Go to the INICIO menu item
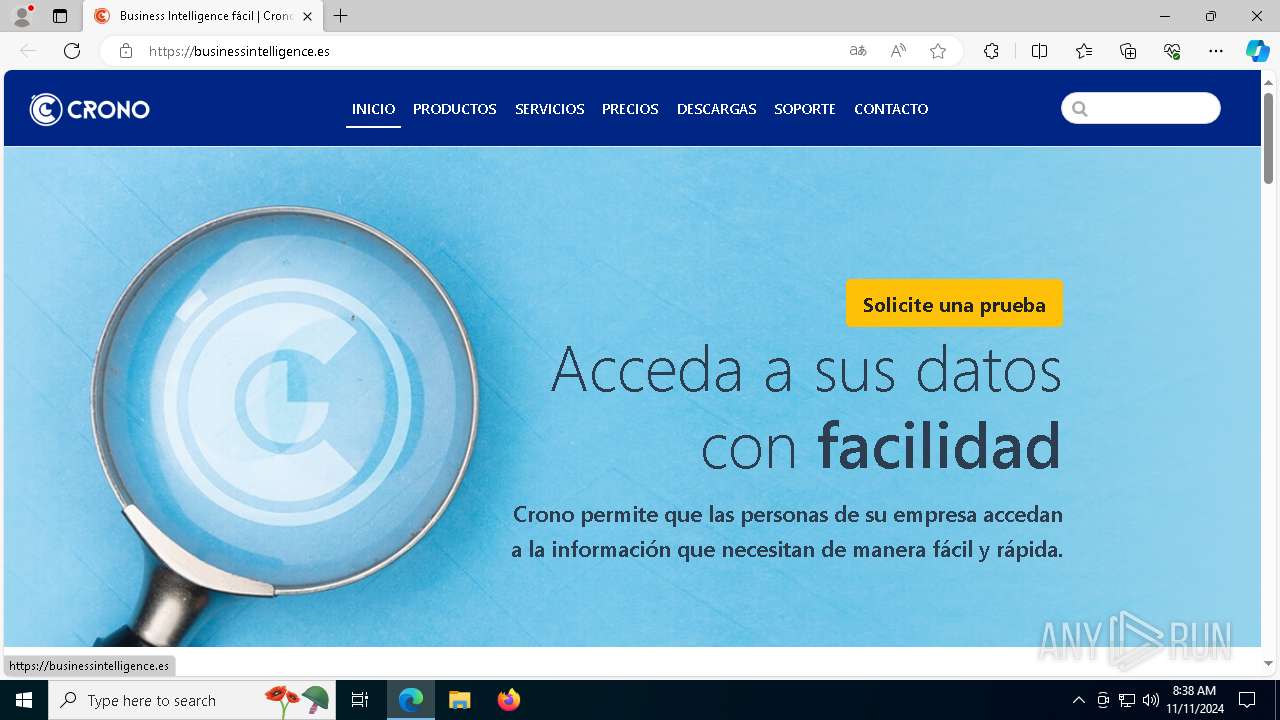Viewport: 1280px width, 720px height. click(x=373, y=109)
